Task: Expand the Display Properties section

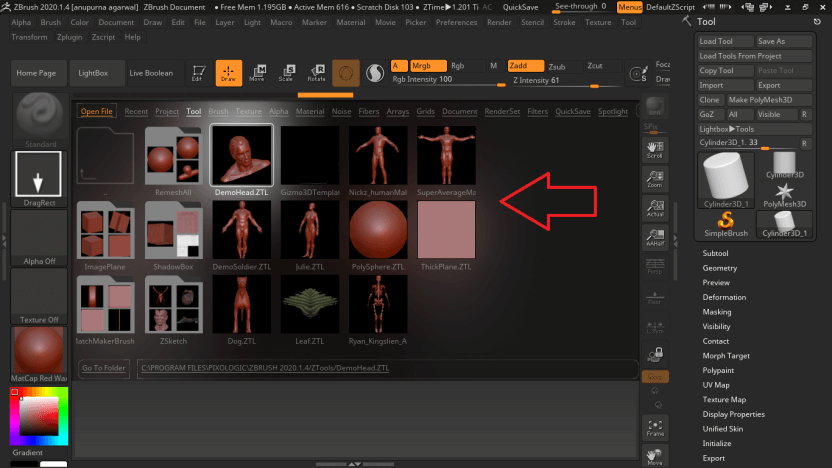Action: click(733, 414)
